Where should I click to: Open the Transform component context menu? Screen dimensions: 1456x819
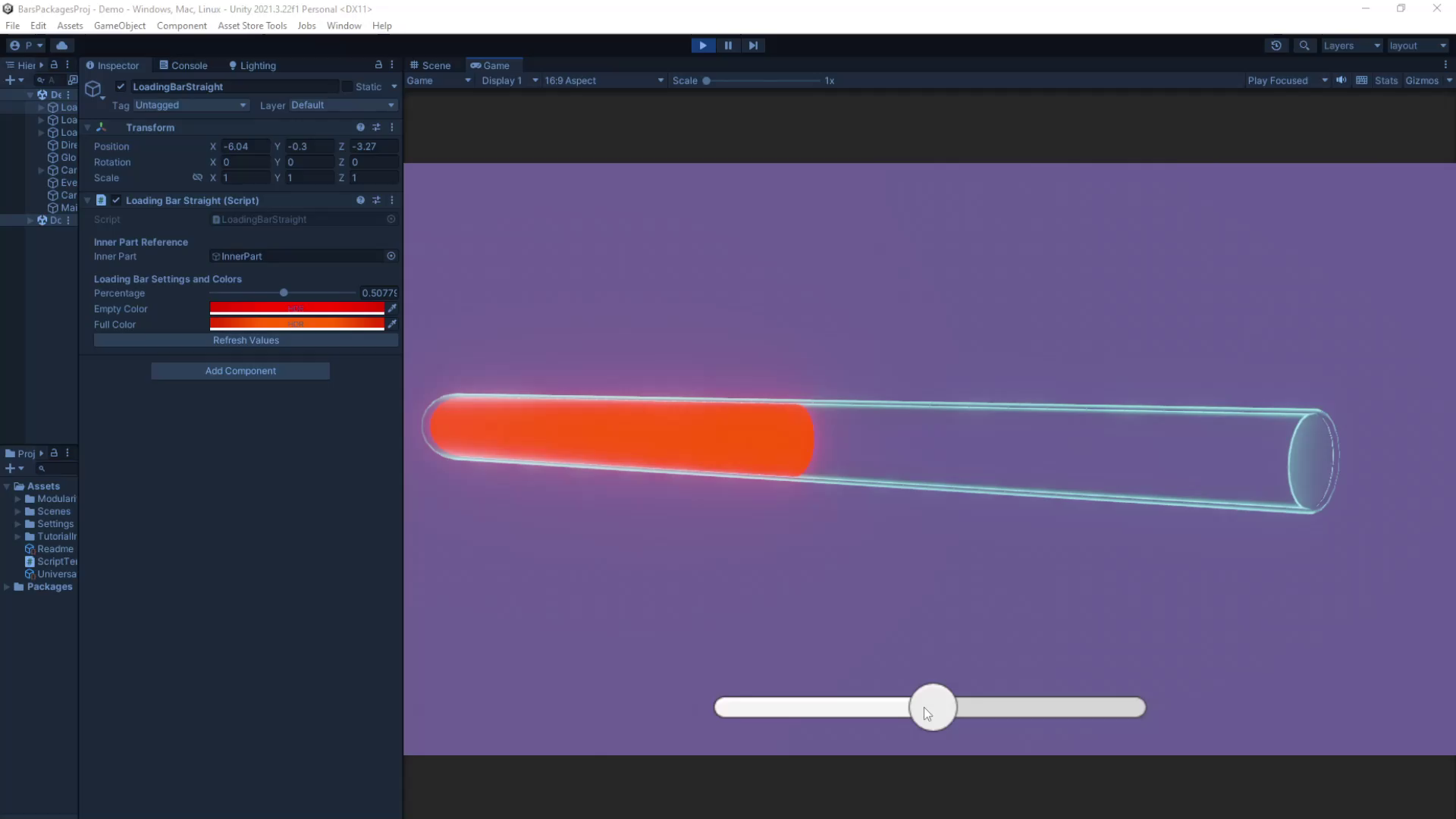pos(392,127)
